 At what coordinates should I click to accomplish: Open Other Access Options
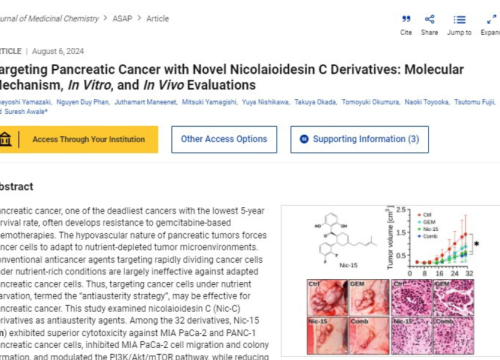point(224,139)
